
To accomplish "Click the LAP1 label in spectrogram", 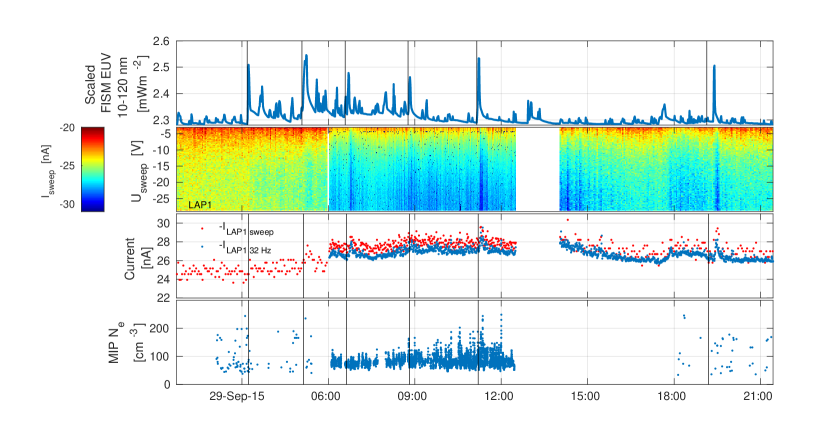I will pyautogui.click(x=200, y=204).
